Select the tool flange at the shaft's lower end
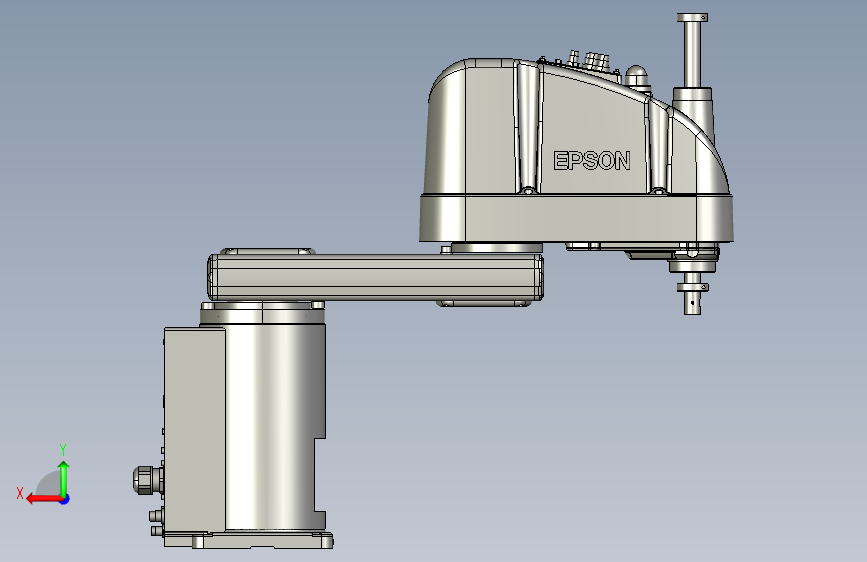This screenshot has height=562, width=867. [692, 287]
